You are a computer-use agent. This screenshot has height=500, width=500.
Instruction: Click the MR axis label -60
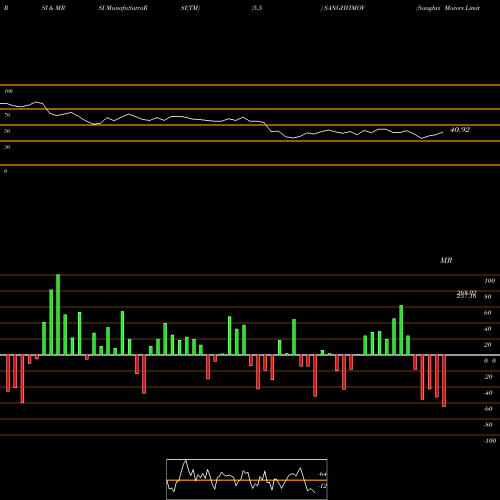point(487,409)
